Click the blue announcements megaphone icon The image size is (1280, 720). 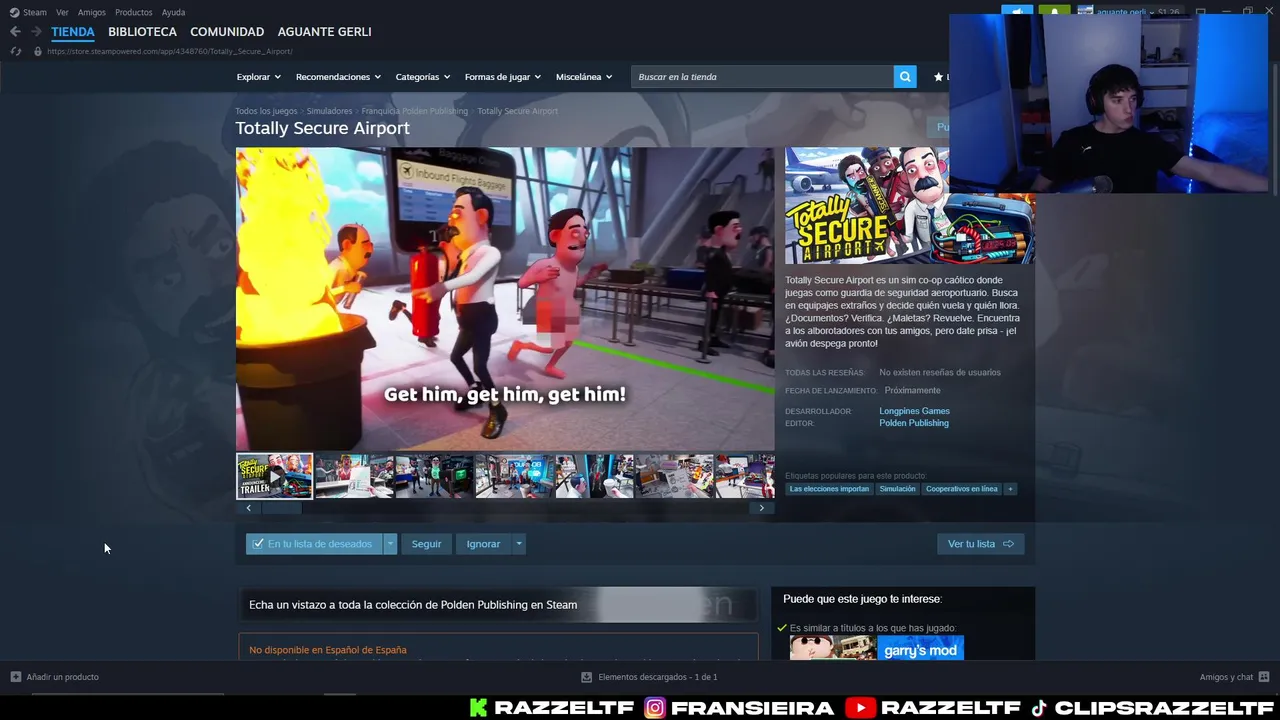1017,12
